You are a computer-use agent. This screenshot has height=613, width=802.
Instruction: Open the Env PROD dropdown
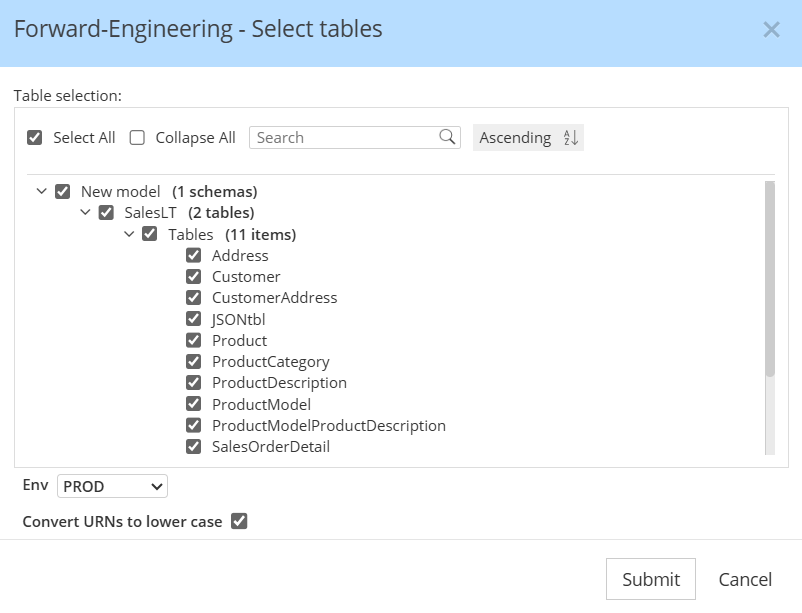coord(112,486)
